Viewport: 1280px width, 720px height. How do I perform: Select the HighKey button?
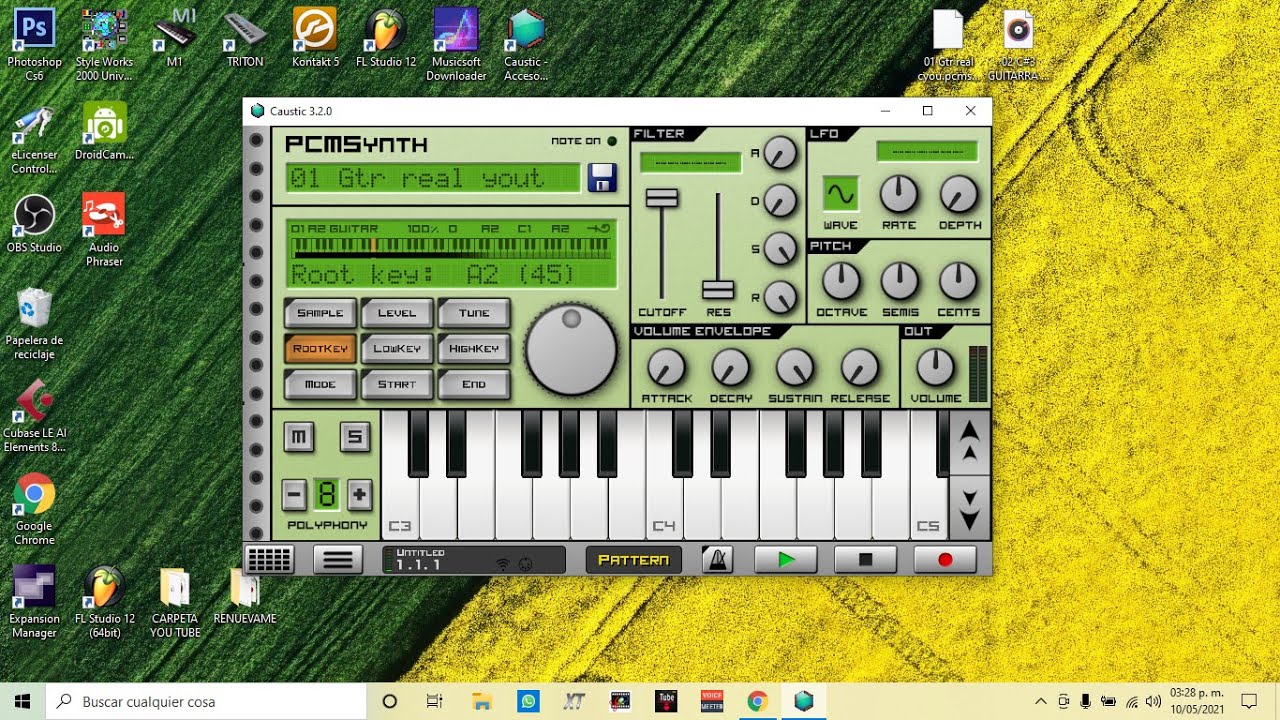pos(474,349)
